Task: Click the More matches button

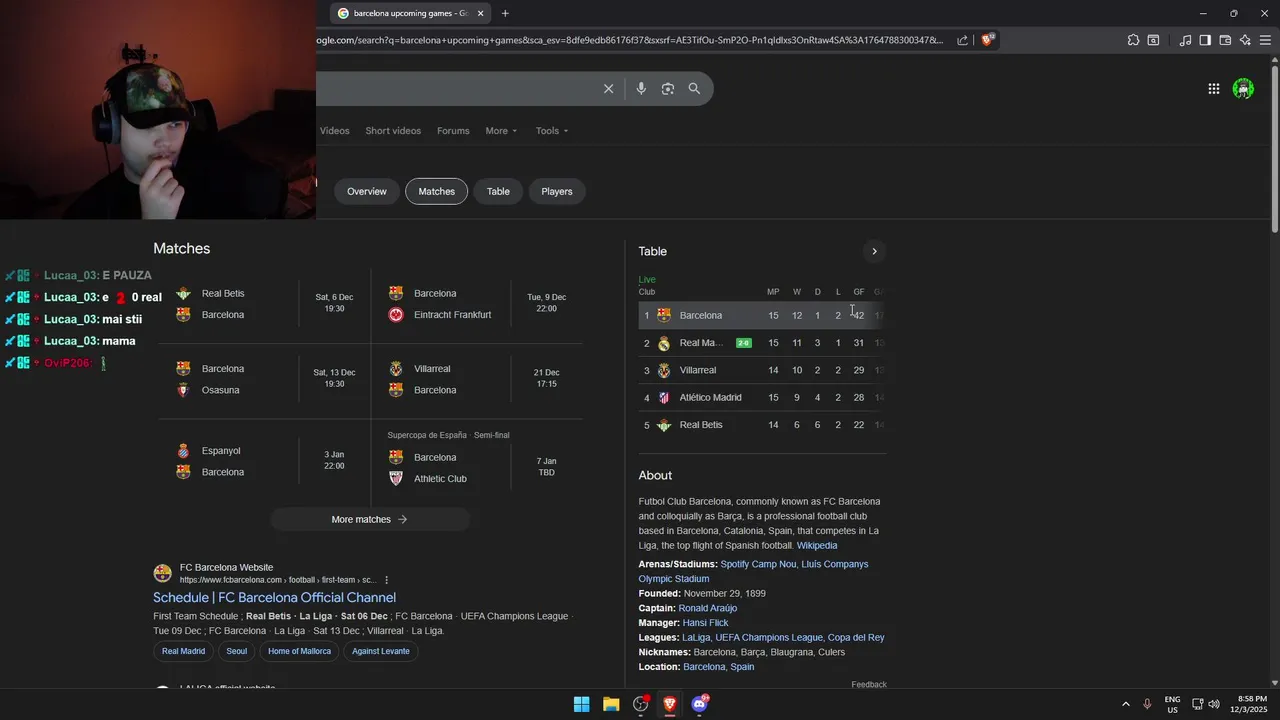Action: [x=370, y=519]
